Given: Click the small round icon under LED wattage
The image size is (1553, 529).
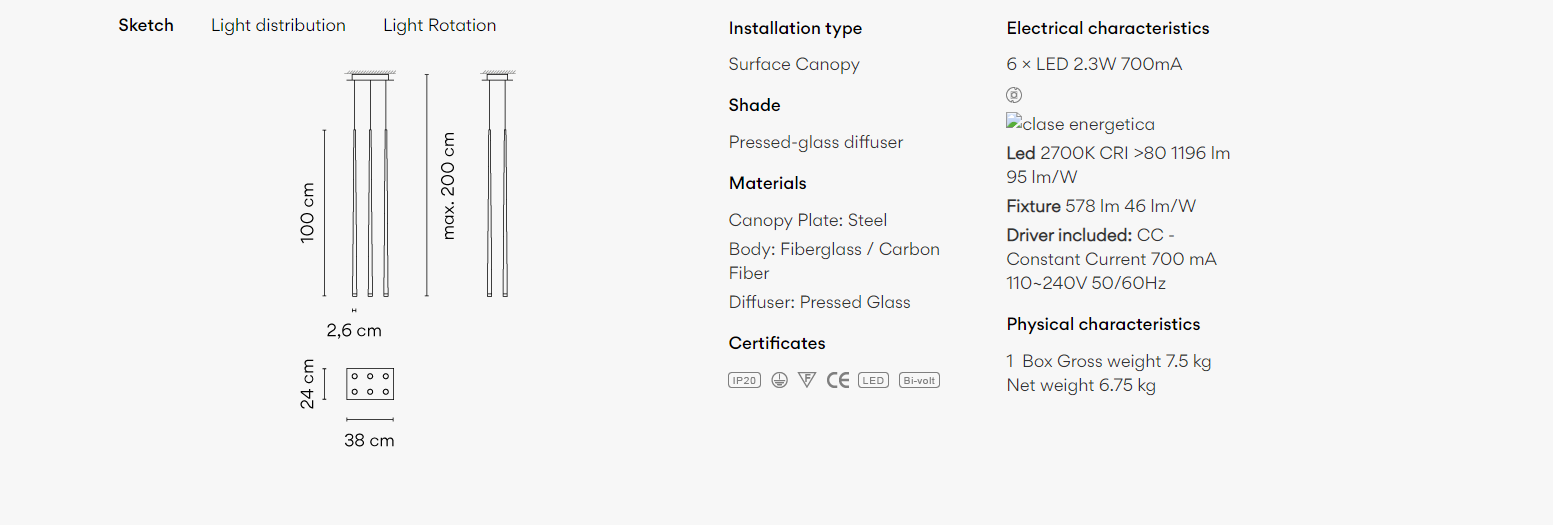Looking at the screenshot, I should (x=1014, y=95).
